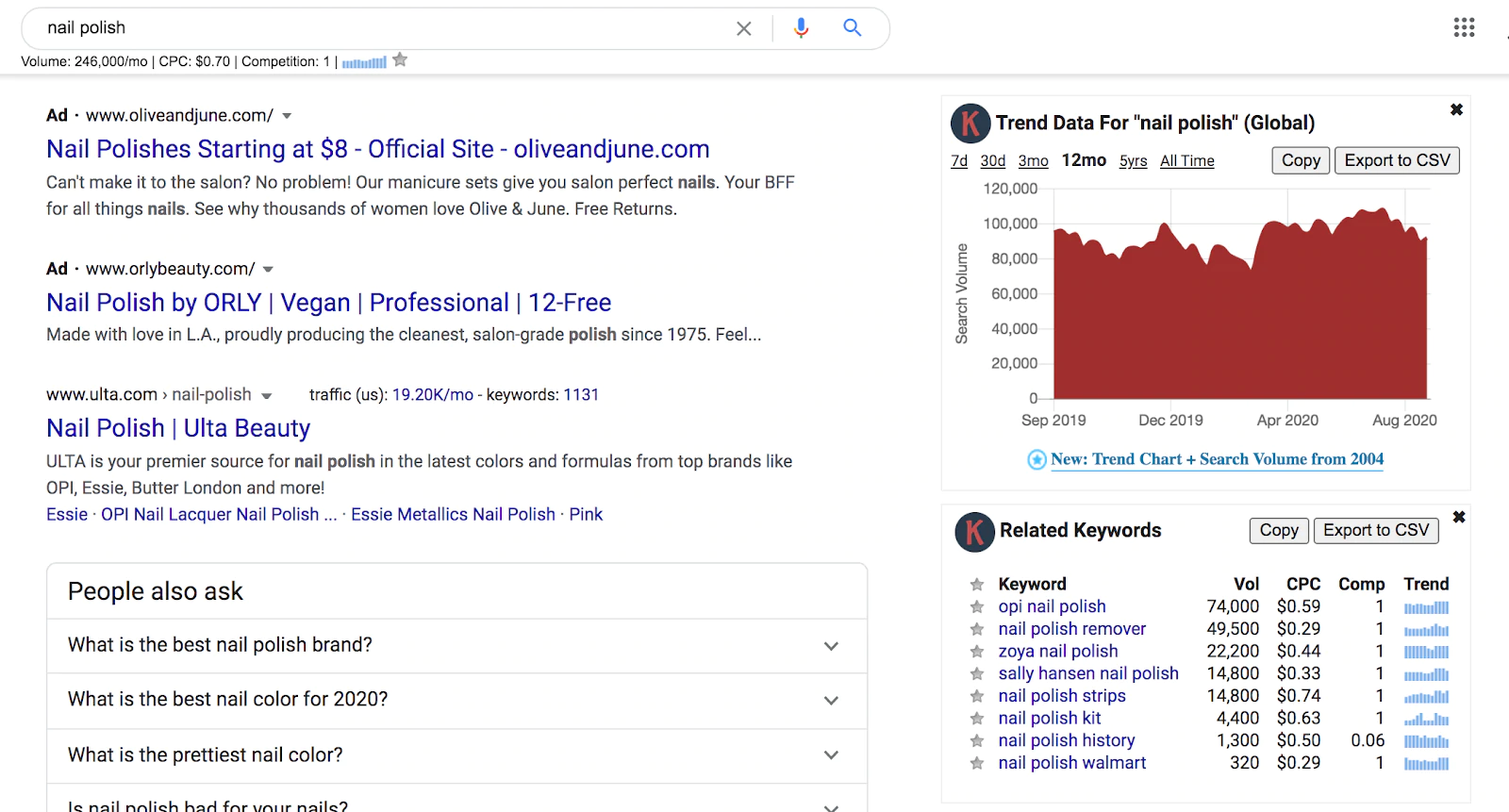This screenshot has width=1509, height=812.
Task: Close the Related Keywords widget
Action: click(x=1459, y=517)
